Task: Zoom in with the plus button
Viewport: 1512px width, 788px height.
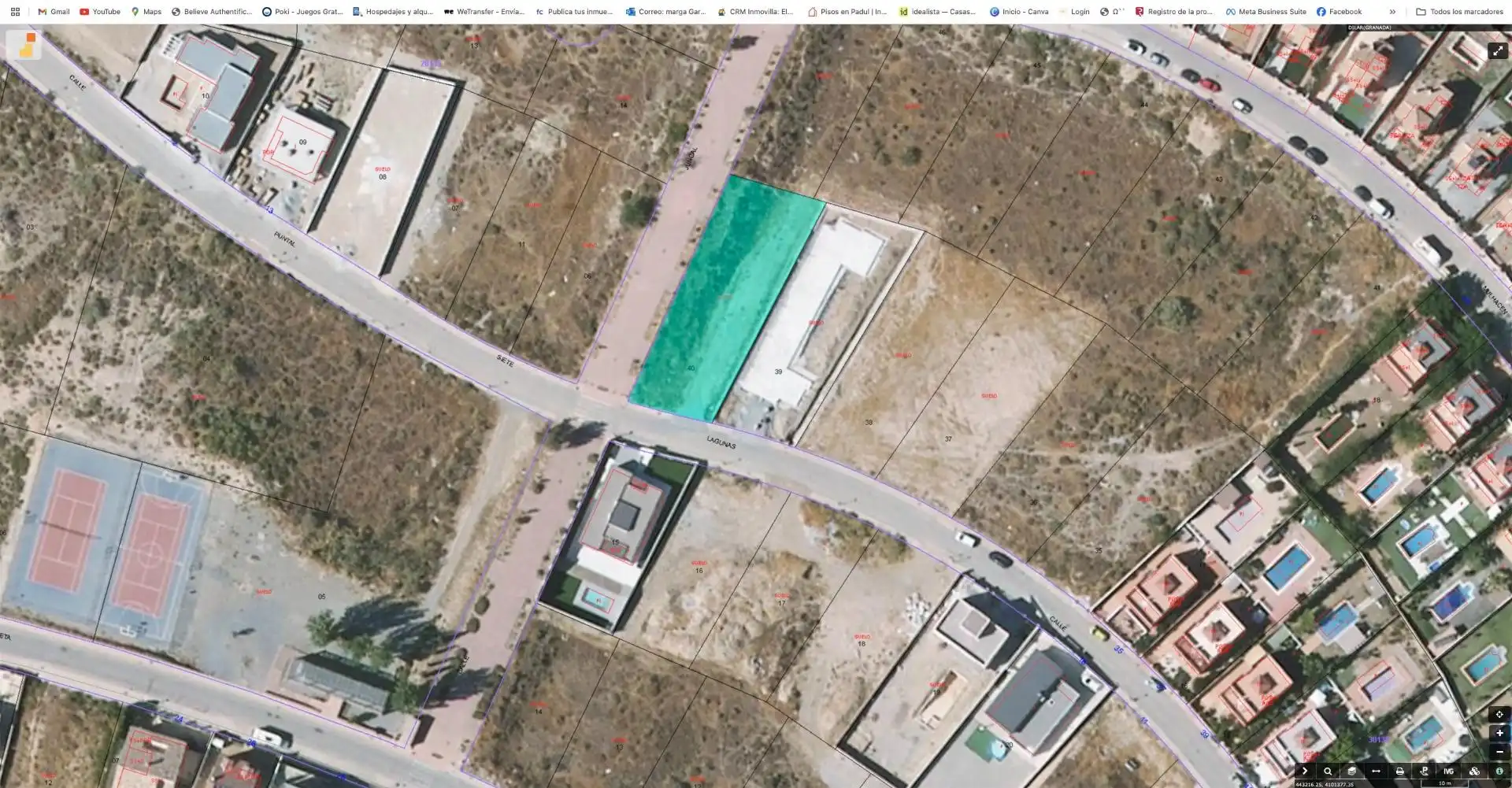Action: [x=1499, y=733]
